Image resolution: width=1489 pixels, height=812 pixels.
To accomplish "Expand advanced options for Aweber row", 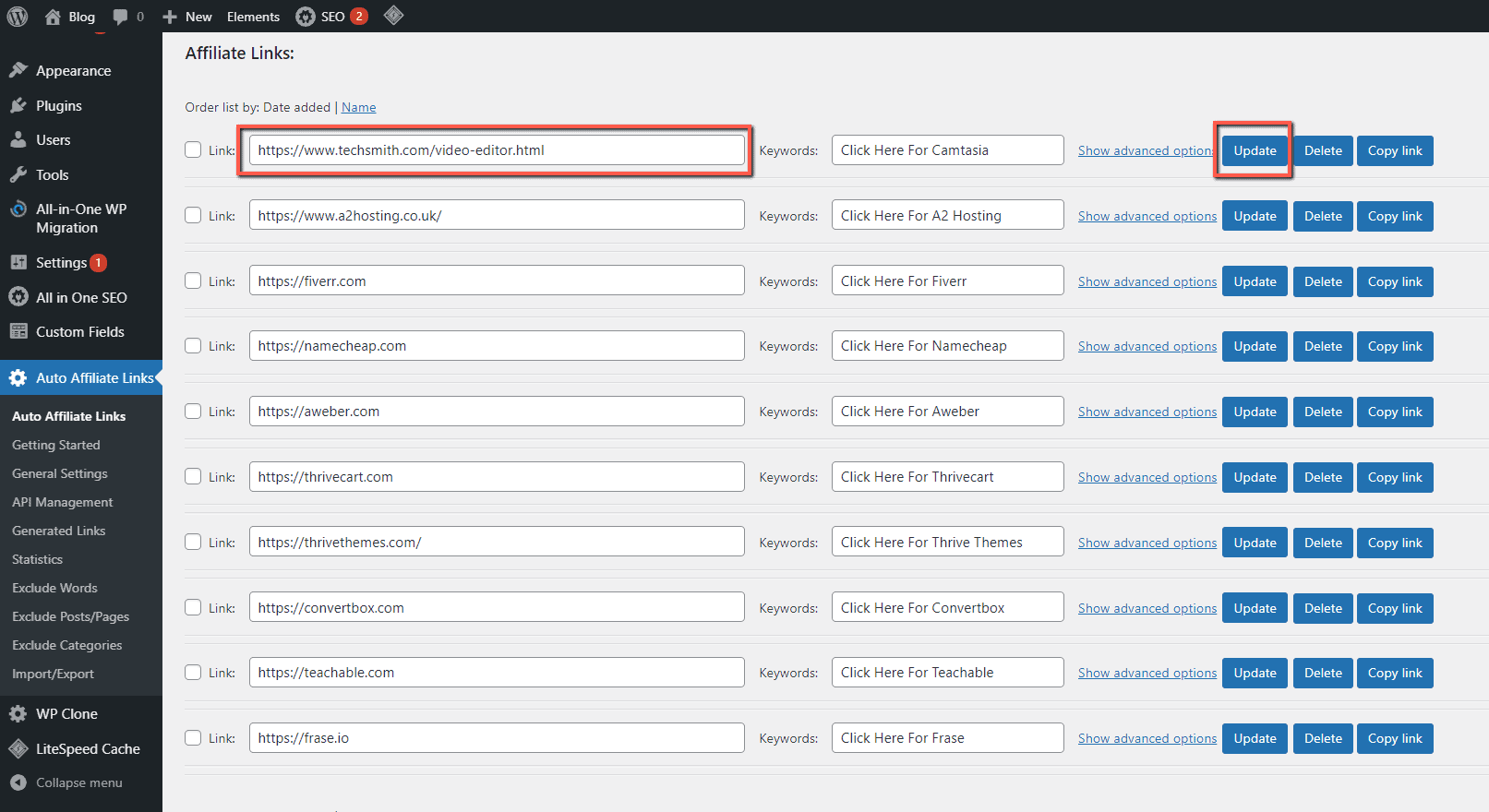I will tap(1147, 412).
